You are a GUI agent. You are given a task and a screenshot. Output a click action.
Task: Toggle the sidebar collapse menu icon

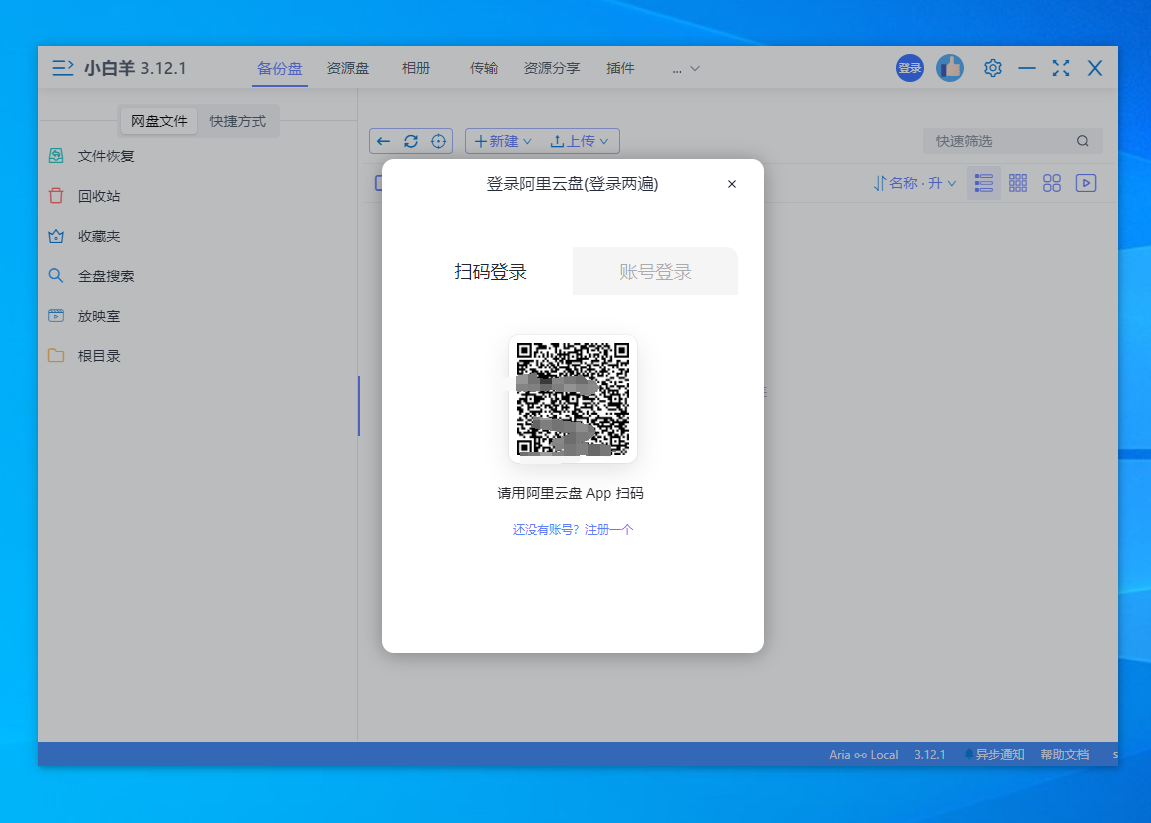pos(62,68)
